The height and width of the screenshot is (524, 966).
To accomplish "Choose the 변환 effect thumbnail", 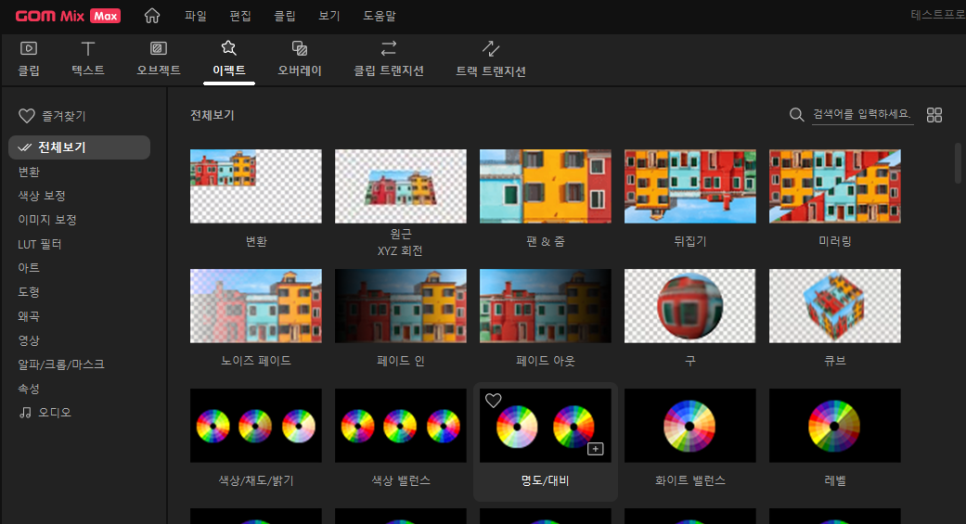I will (256, 186).
